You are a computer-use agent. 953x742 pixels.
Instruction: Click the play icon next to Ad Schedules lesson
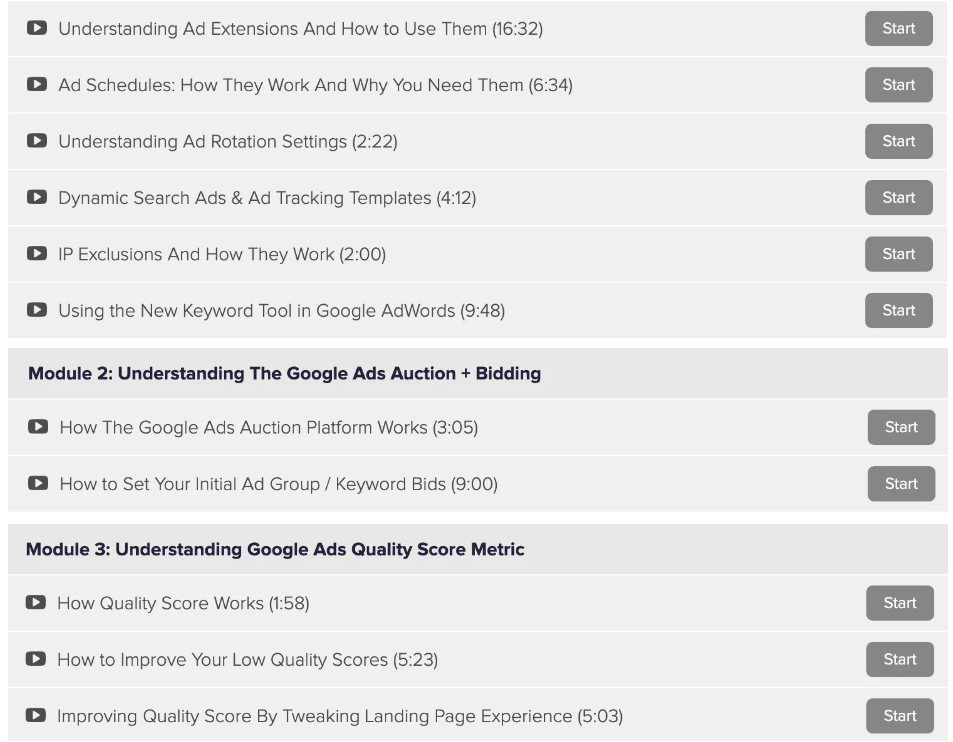point(37,84)
